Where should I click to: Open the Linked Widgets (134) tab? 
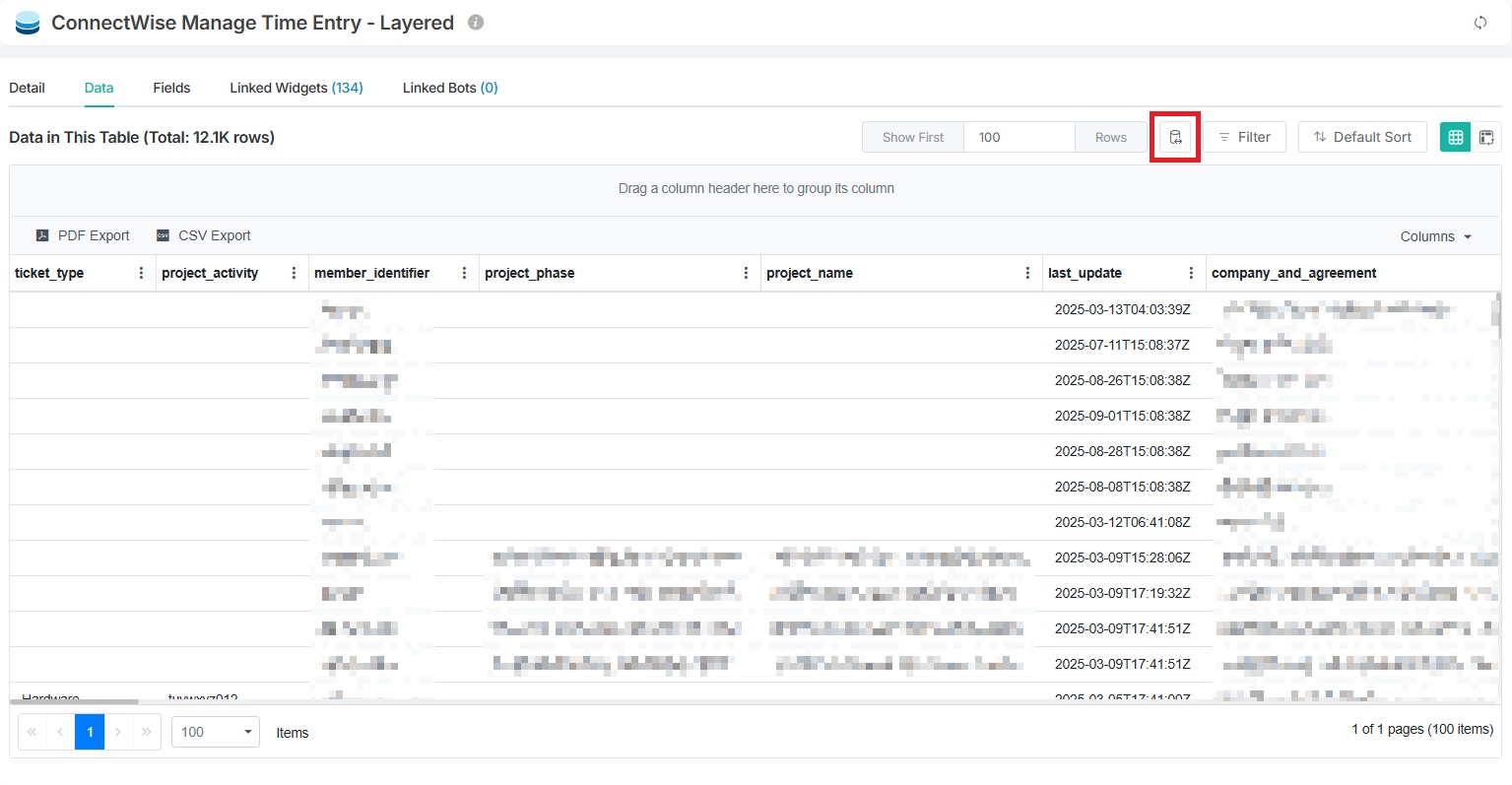tap(296, 88)
